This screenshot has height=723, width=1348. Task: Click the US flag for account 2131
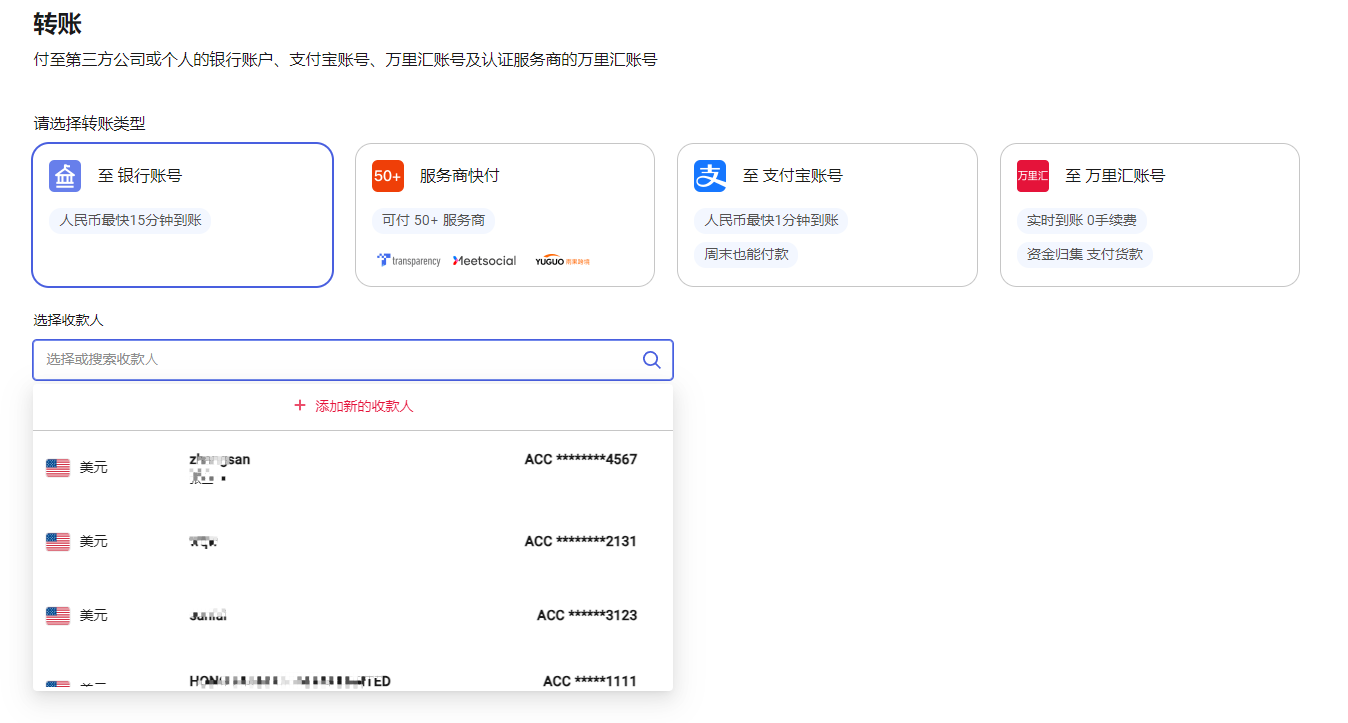[58, 541]
